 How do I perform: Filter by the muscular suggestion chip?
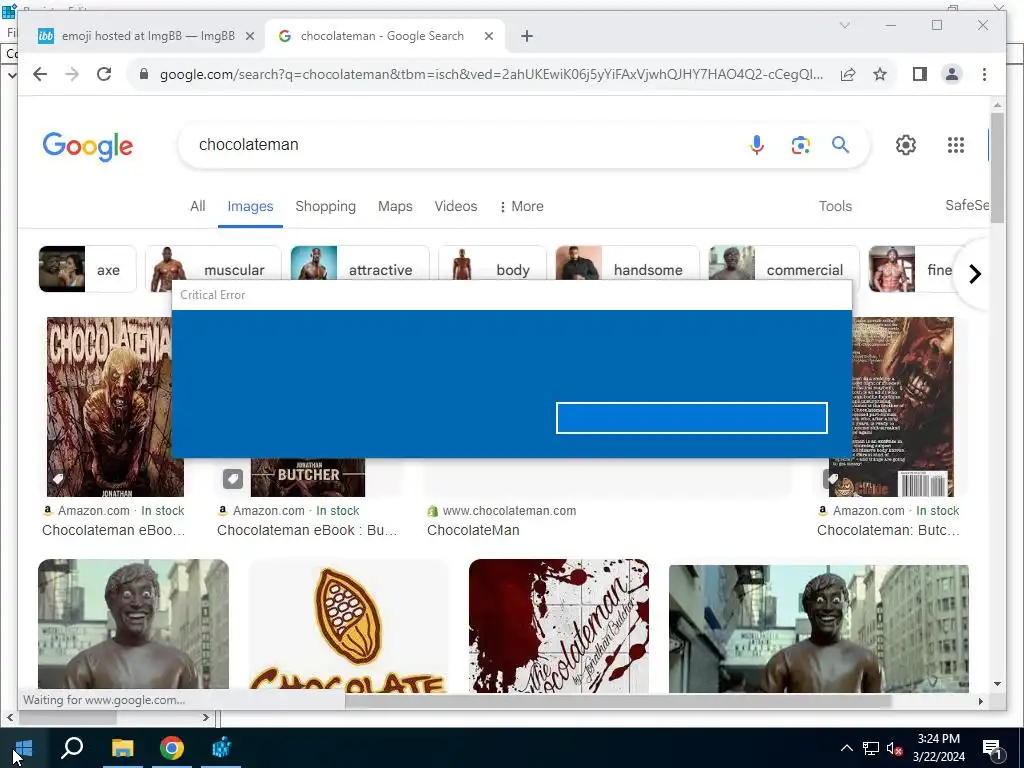(213, 263)
